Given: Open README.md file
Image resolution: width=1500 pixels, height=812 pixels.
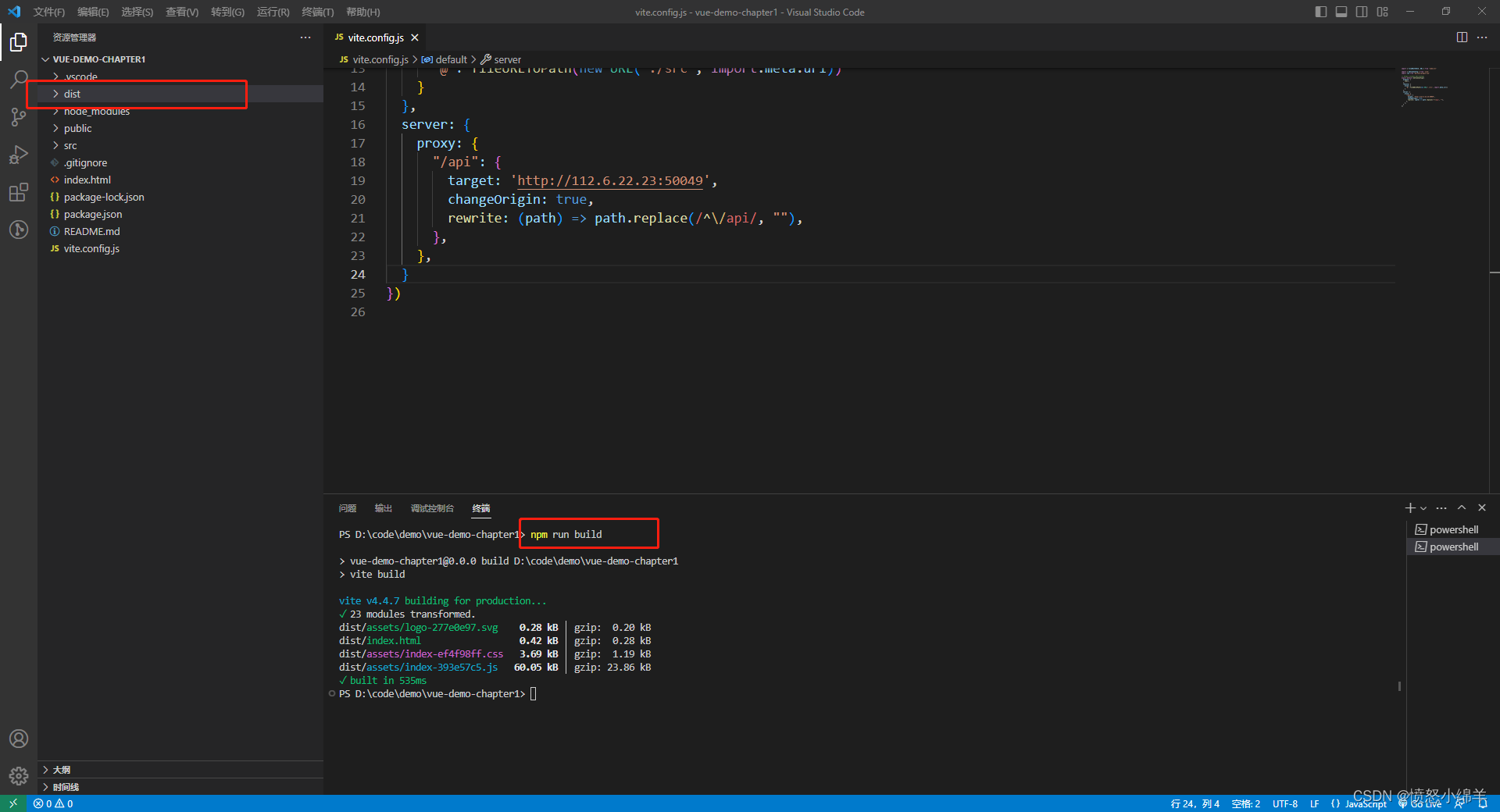Looking at the screenshot, I should coord(180,231).
